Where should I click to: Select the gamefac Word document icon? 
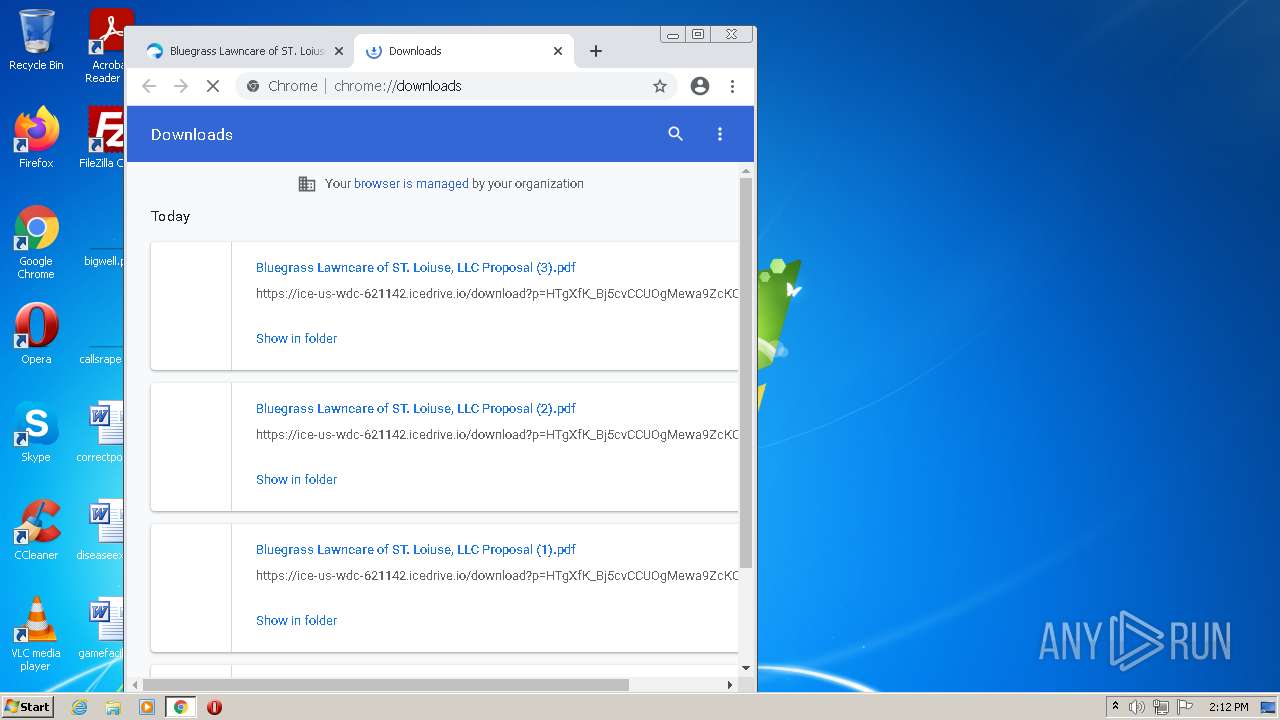pyautogui.click(x=101, y=628)
